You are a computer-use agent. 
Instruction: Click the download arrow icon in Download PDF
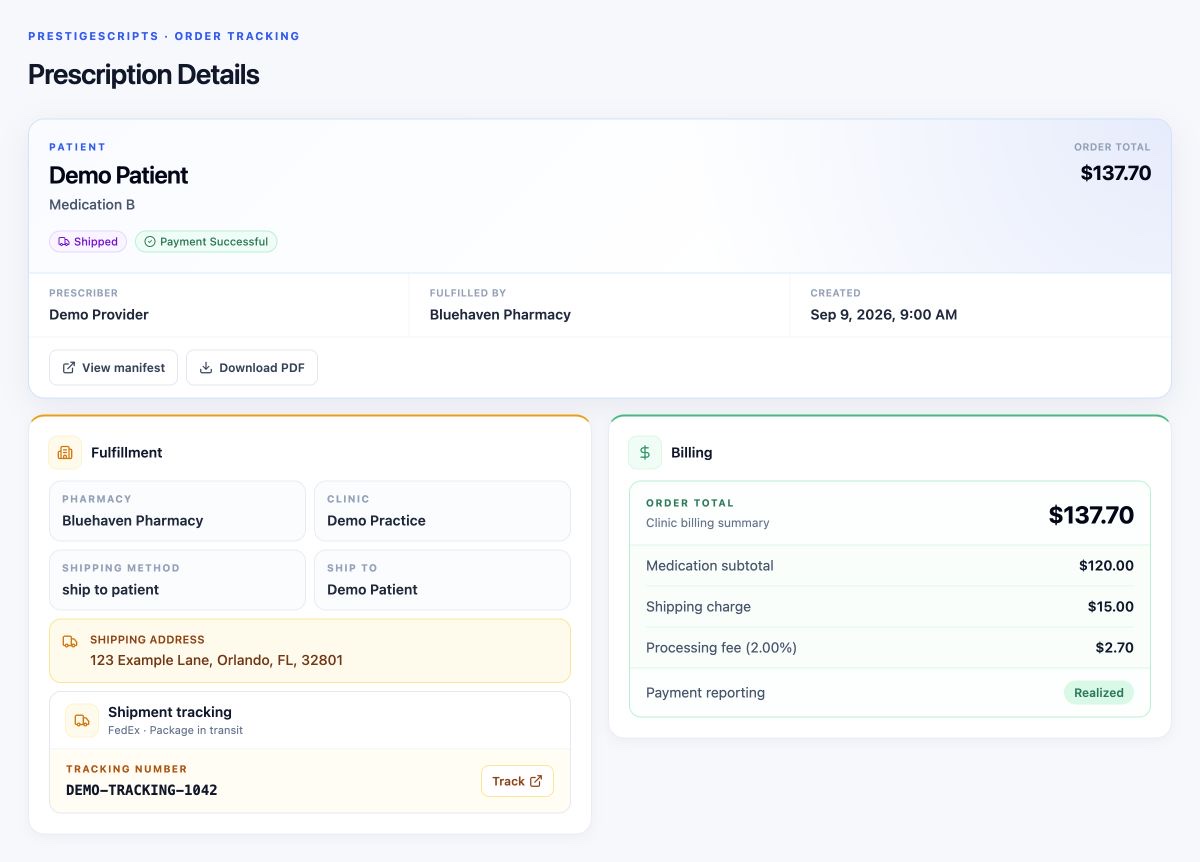(206, 368)
